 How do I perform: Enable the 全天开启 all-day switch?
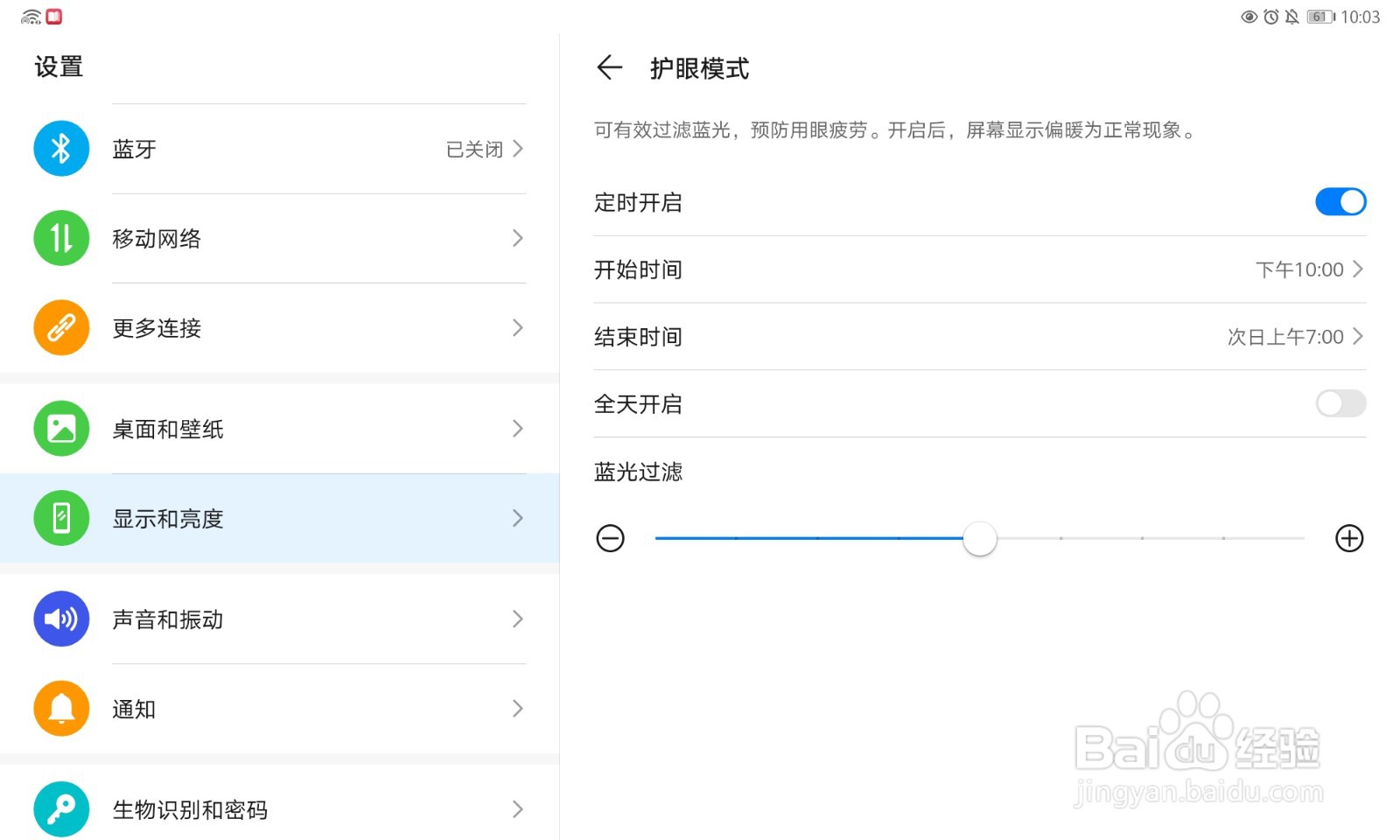1340,403
